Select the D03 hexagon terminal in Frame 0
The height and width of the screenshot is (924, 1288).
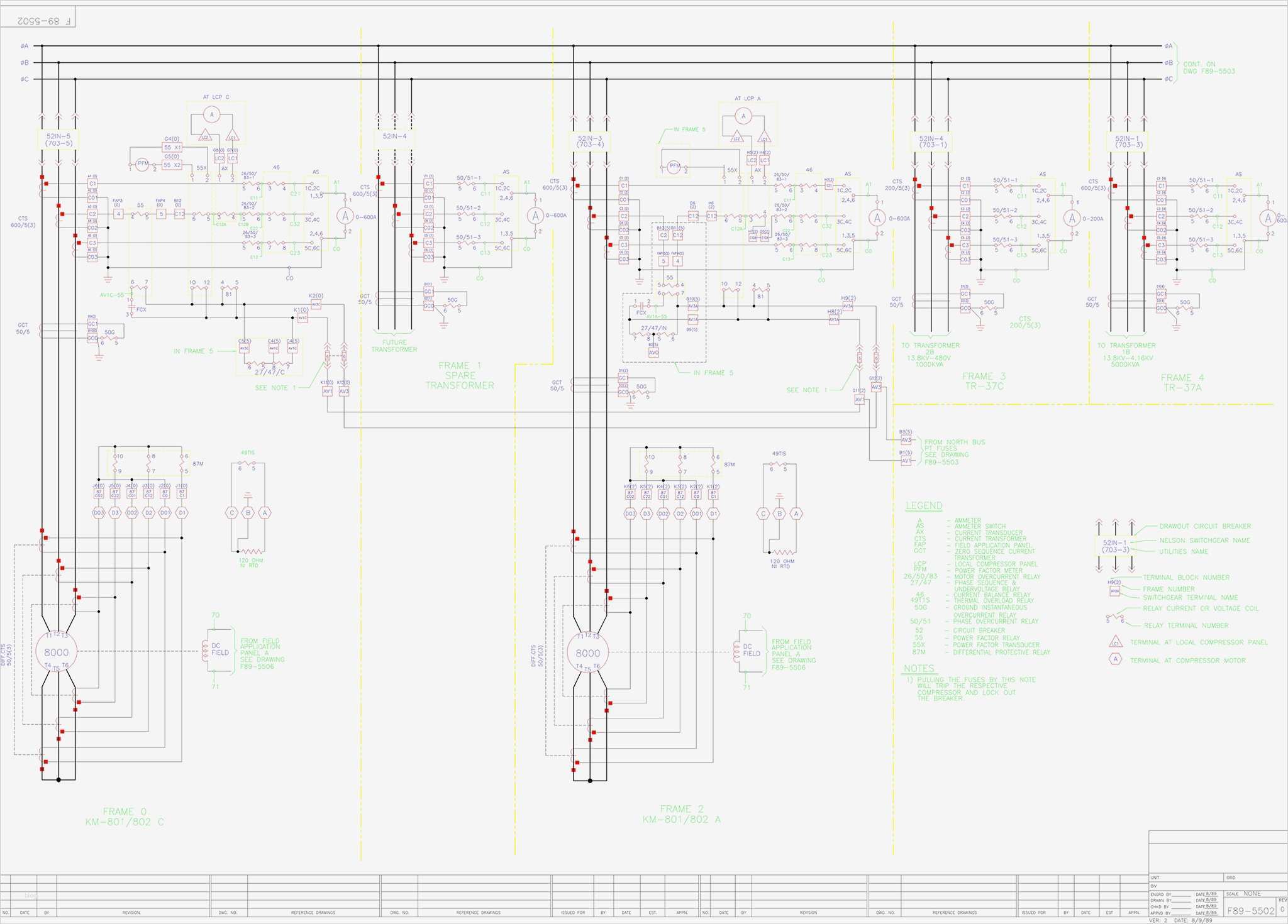tap(98, 513)
